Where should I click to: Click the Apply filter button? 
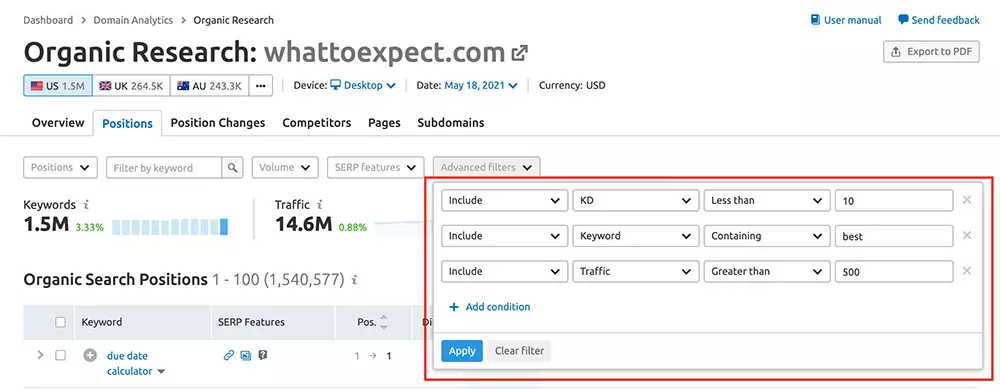pyautogui.click(x=462, y=351)
